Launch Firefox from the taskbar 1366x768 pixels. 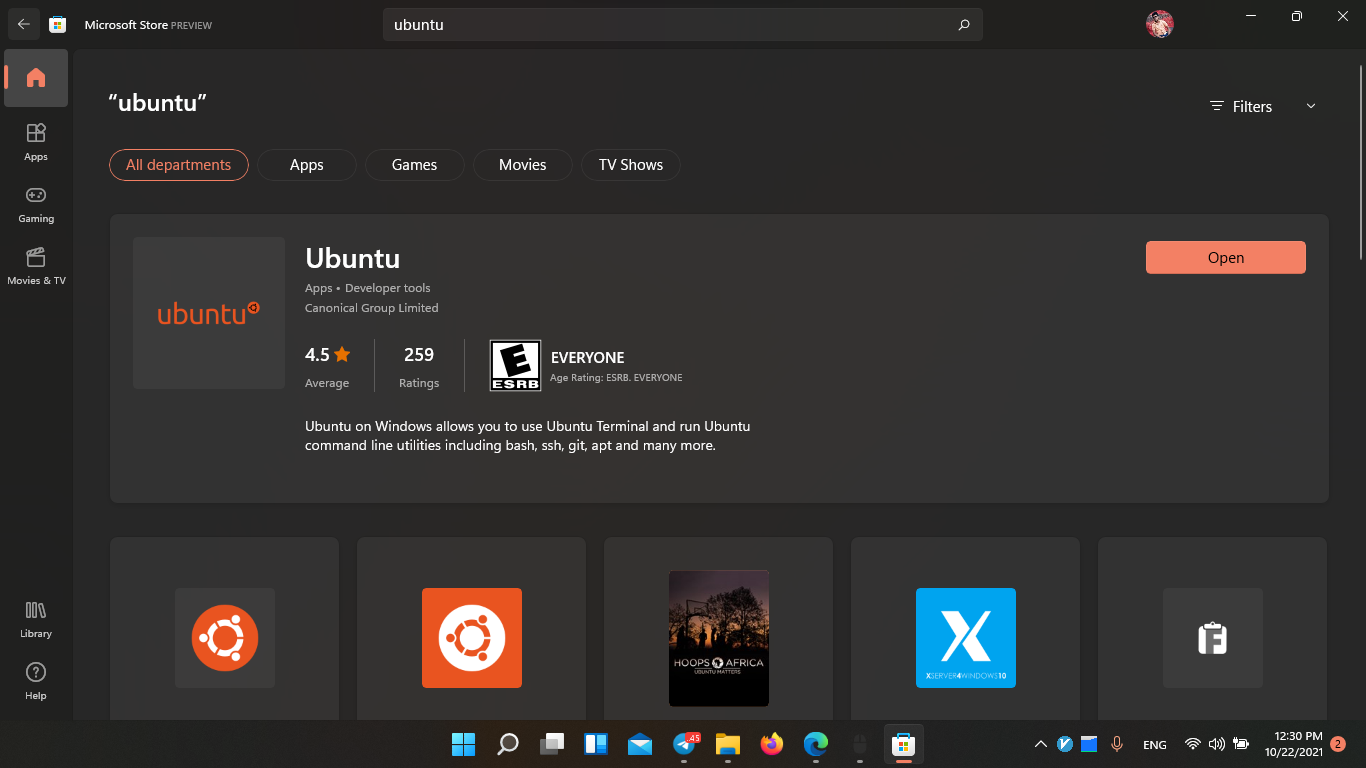tap(771, 744)
